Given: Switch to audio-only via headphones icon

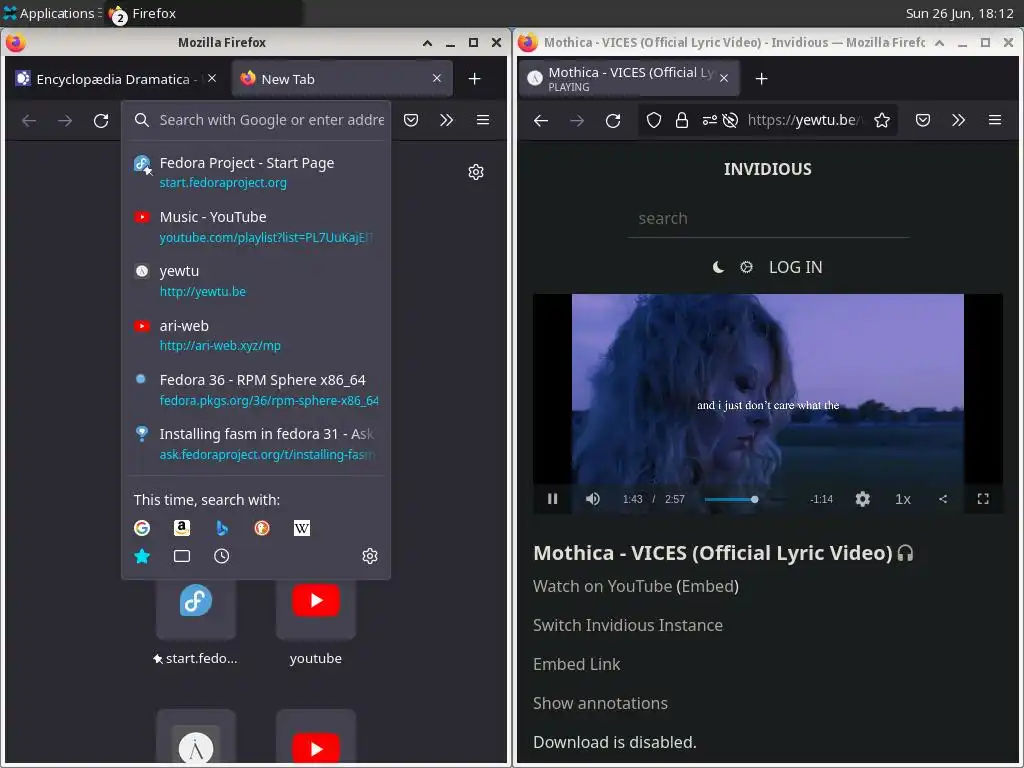Looking at the screenshot, I should pyautogui.click(x=905, y=553).
